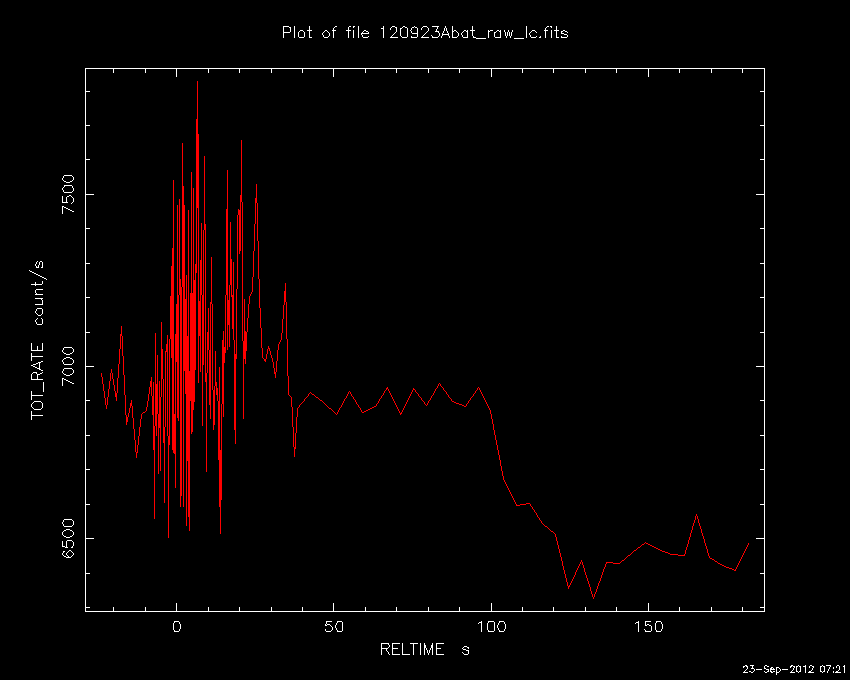Click x-axis tick label '0'
Screen dimensions: 850x680
pos(177,627)
